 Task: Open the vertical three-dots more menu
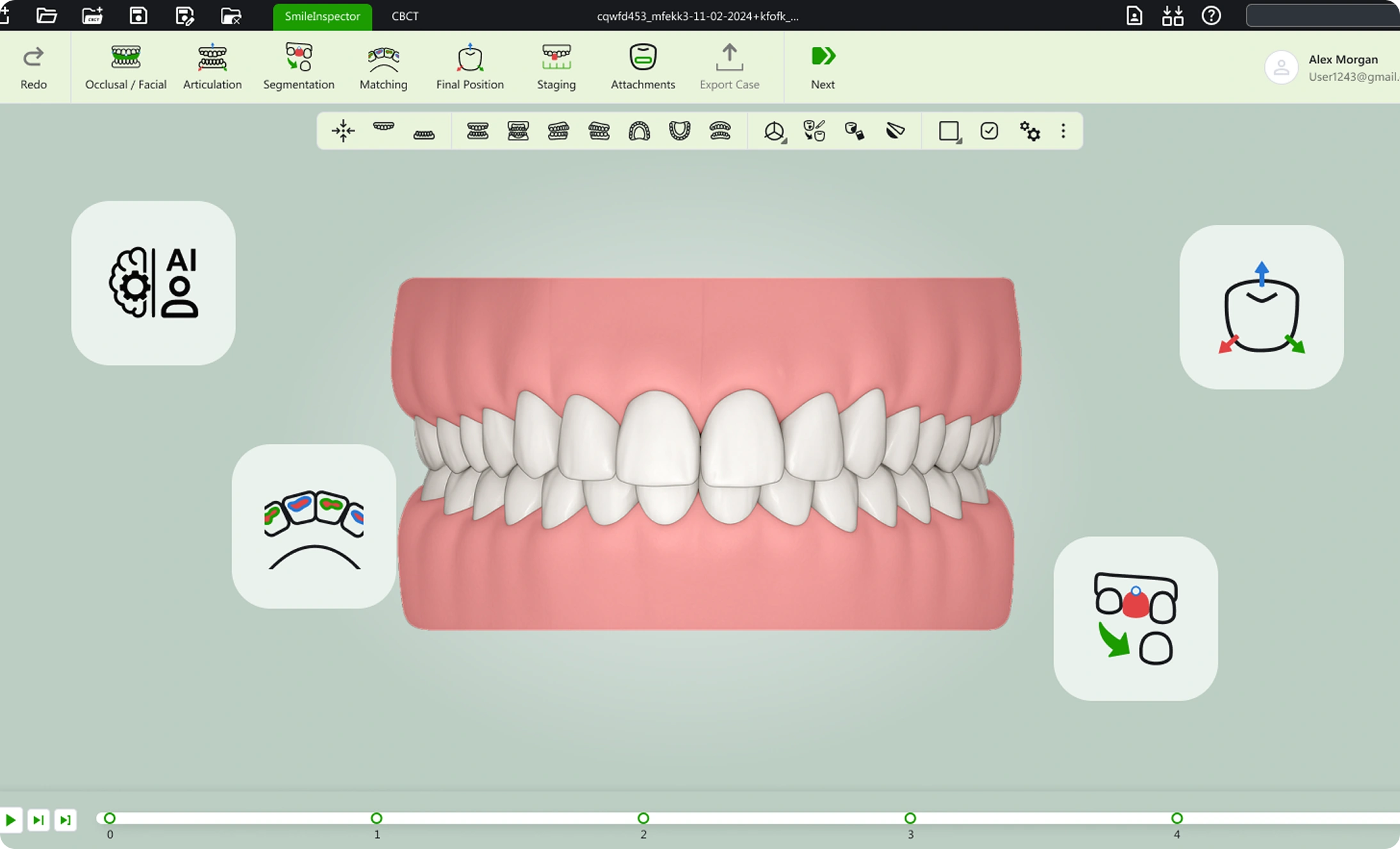coord(1063,131)
